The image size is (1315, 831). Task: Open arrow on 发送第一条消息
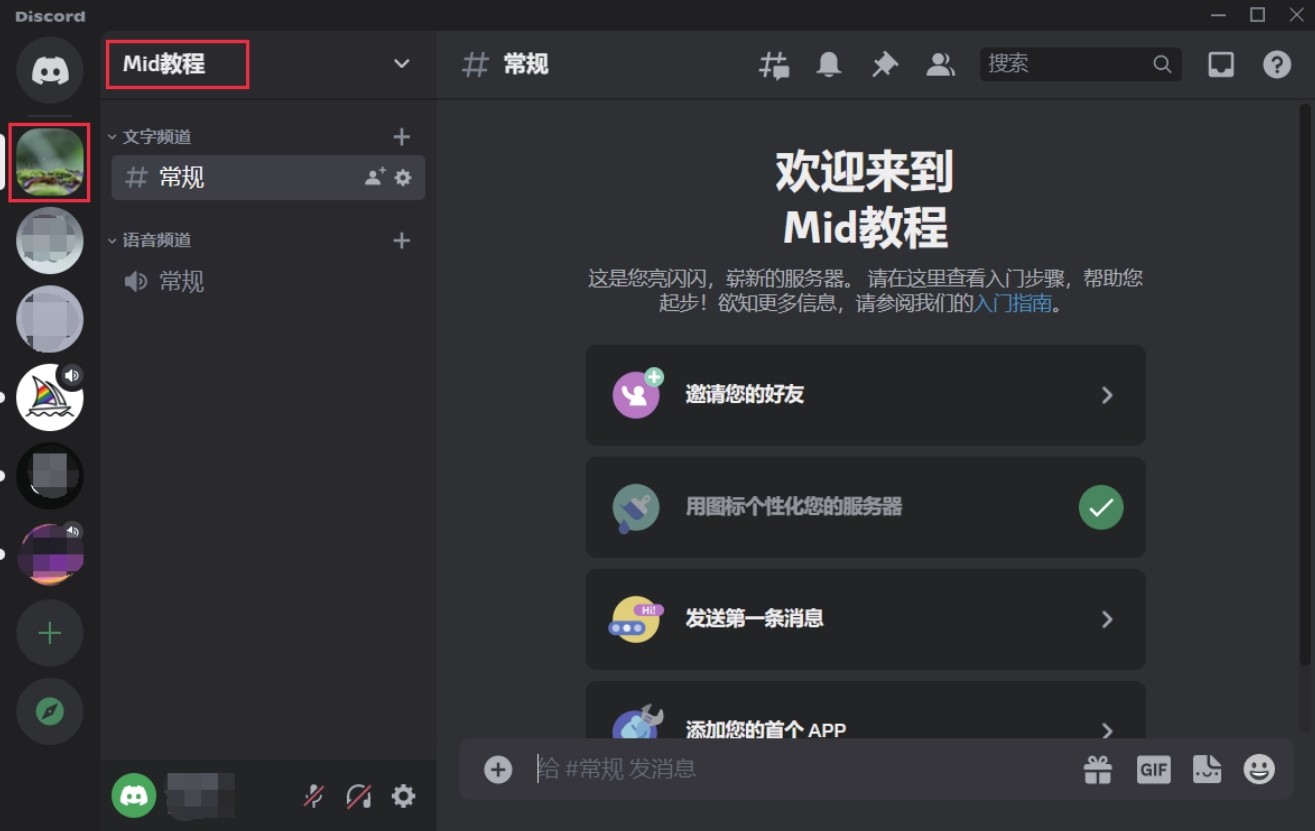(1107, 619)
